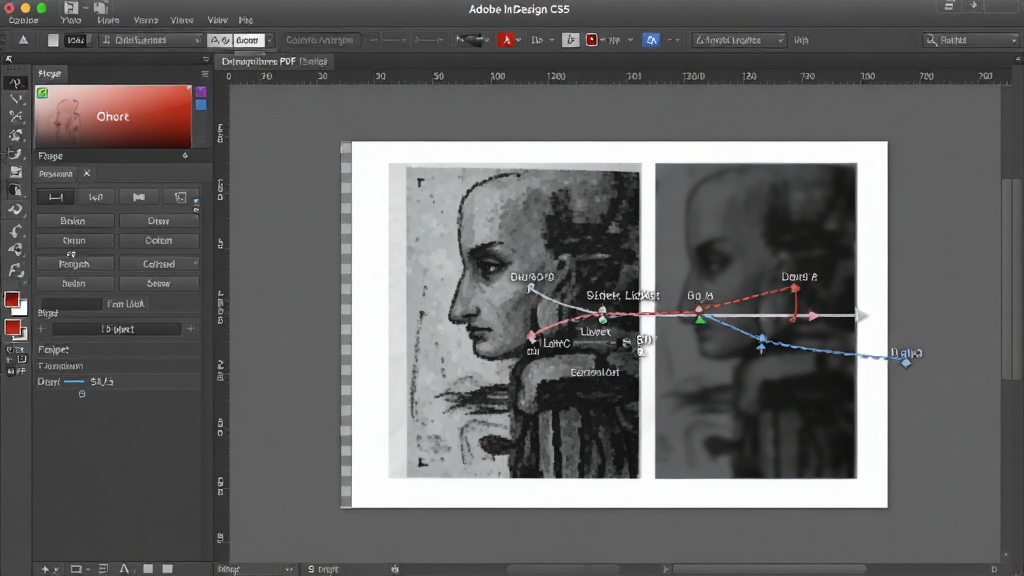The height and width of the screenshot is (576, 1024).
Task: Choose the stacked-lines frame tool in the toolbox
Action: pyautogui.click(x=16, y=172)
